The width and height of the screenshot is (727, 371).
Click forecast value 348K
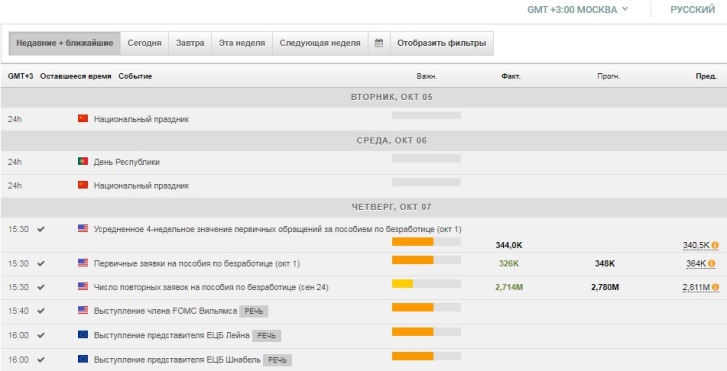(605, 263)
